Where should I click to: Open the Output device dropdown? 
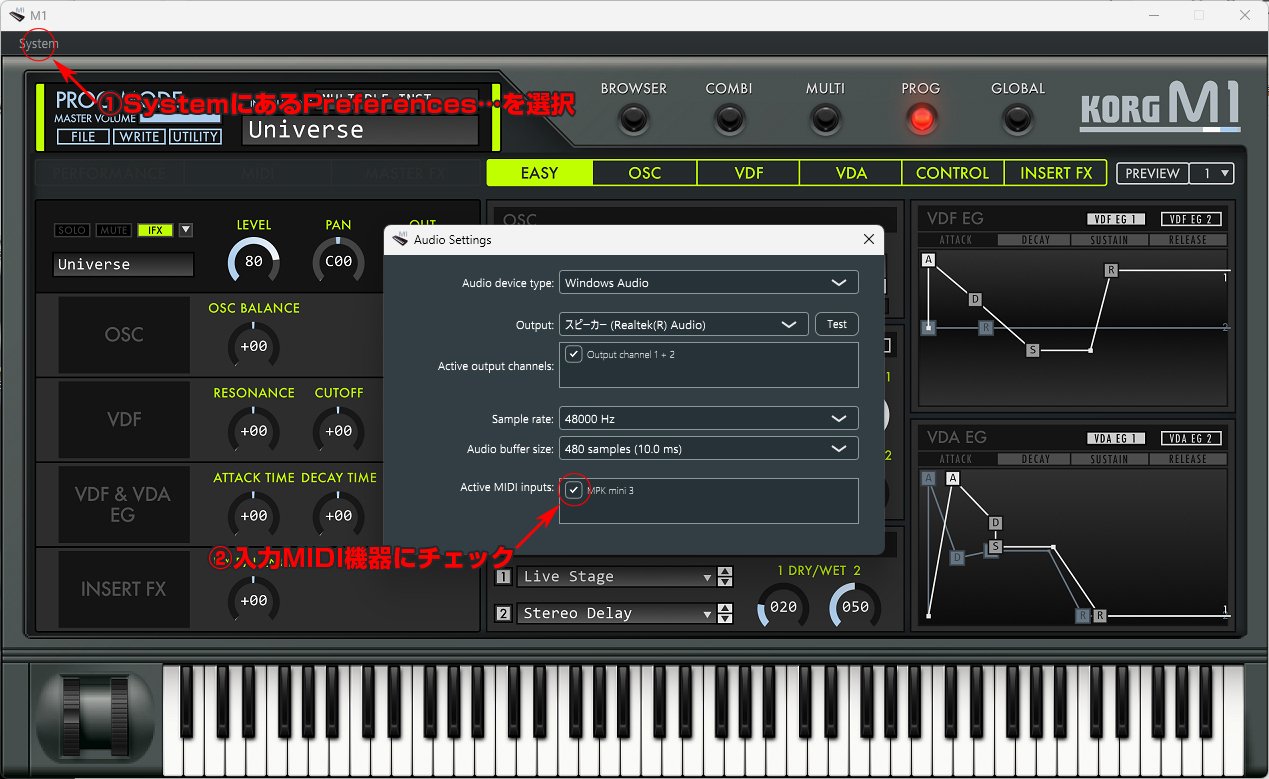point(684,324)
